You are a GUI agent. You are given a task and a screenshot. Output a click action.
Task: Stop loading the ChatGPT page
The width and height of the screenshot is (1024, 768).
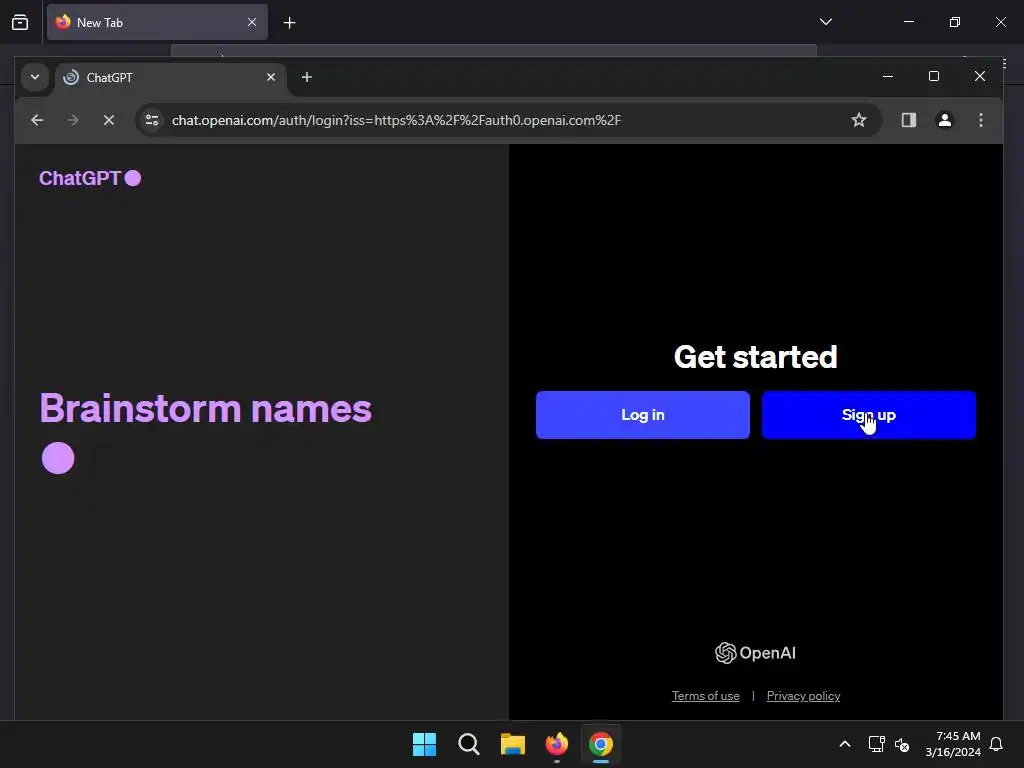click(109, 120)
